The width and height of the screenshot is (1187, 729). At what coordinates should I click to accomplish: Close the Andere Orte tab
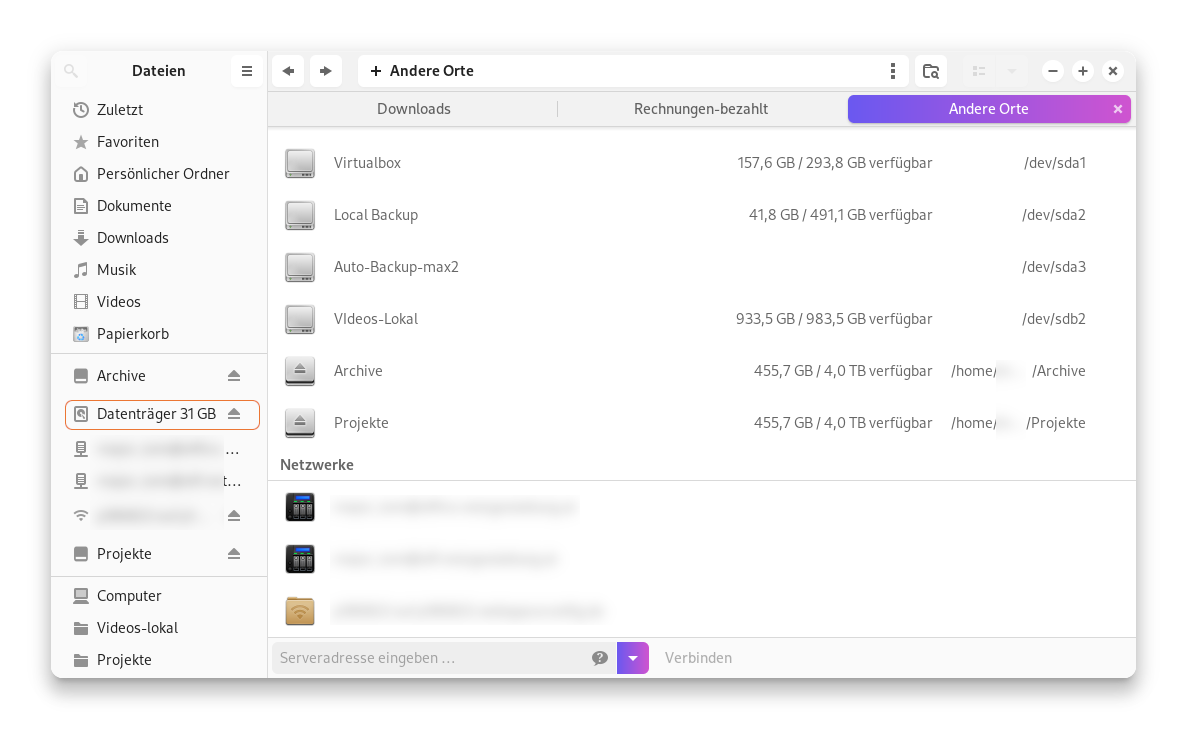coord(1117,109)
